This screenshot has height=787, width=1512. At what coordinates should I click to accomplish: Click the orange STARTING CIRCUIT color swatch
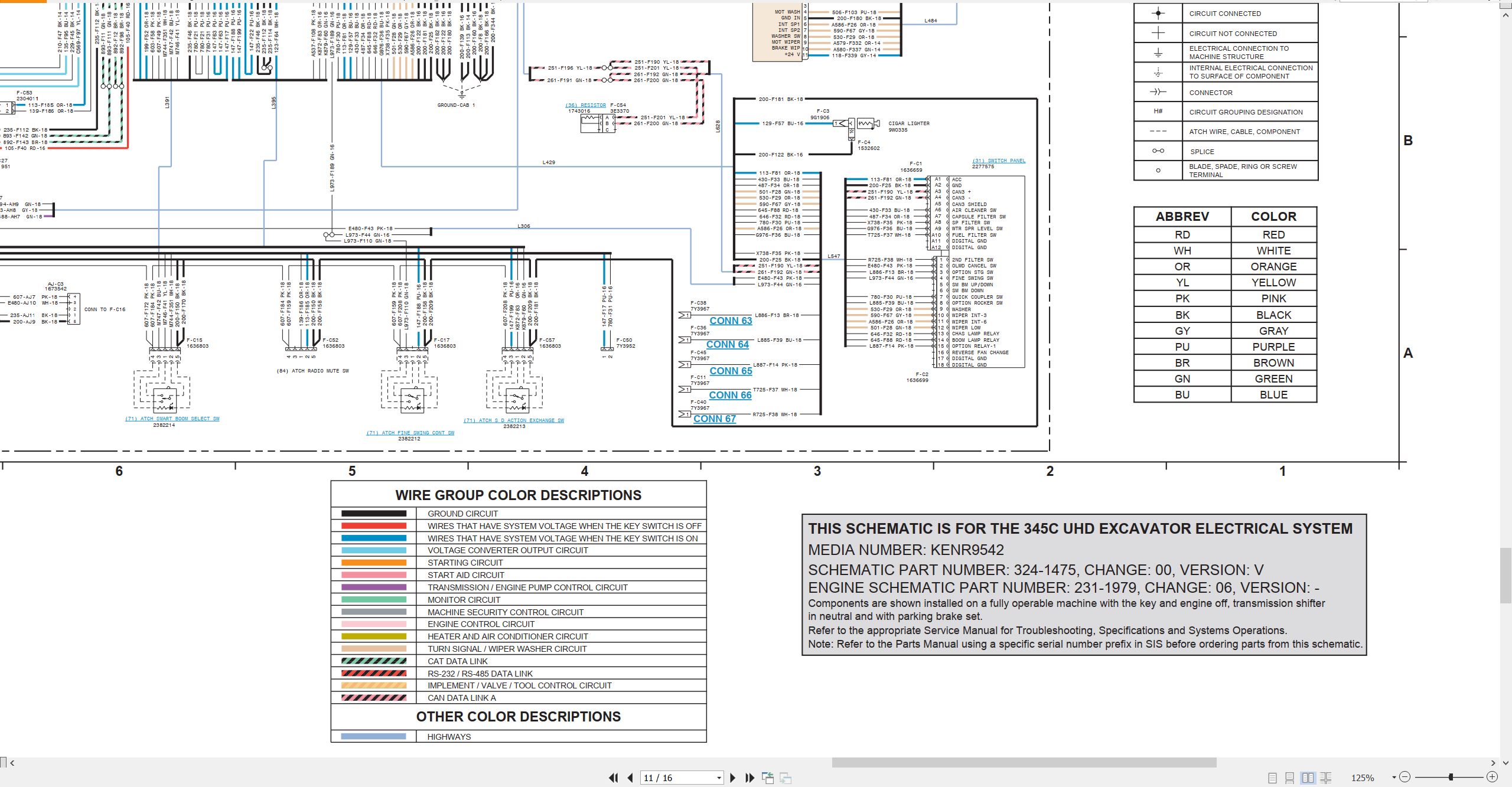click(x=373, y=563)
